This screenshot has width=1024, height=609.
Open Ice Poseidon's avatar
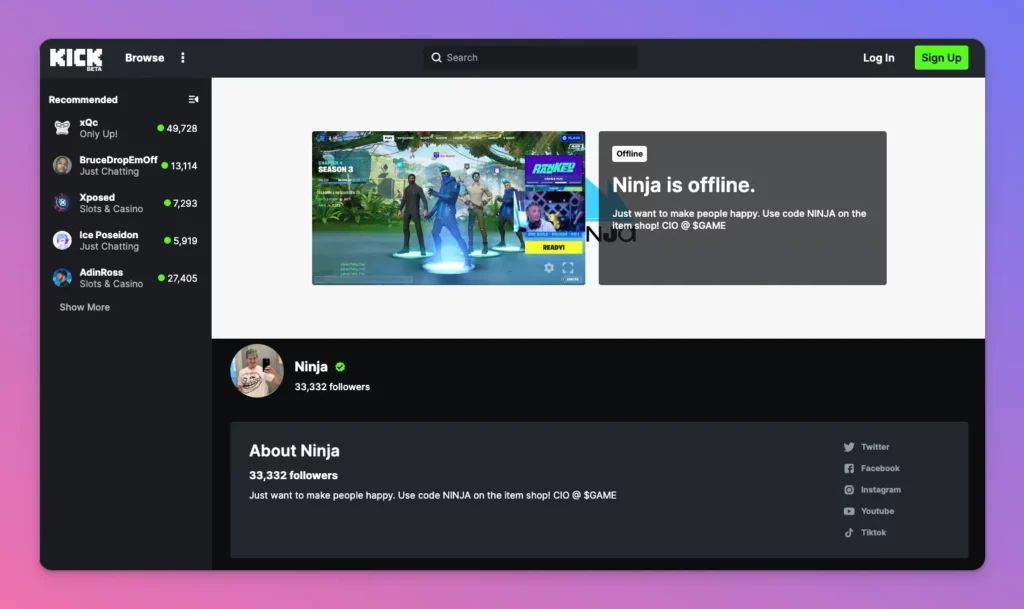(62, 240)
